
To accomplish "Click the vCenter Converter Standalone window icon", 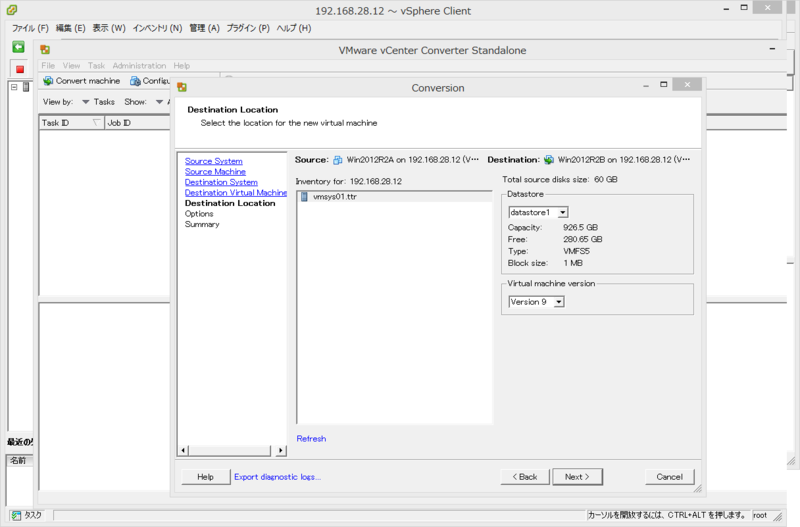I will [45, 49].
